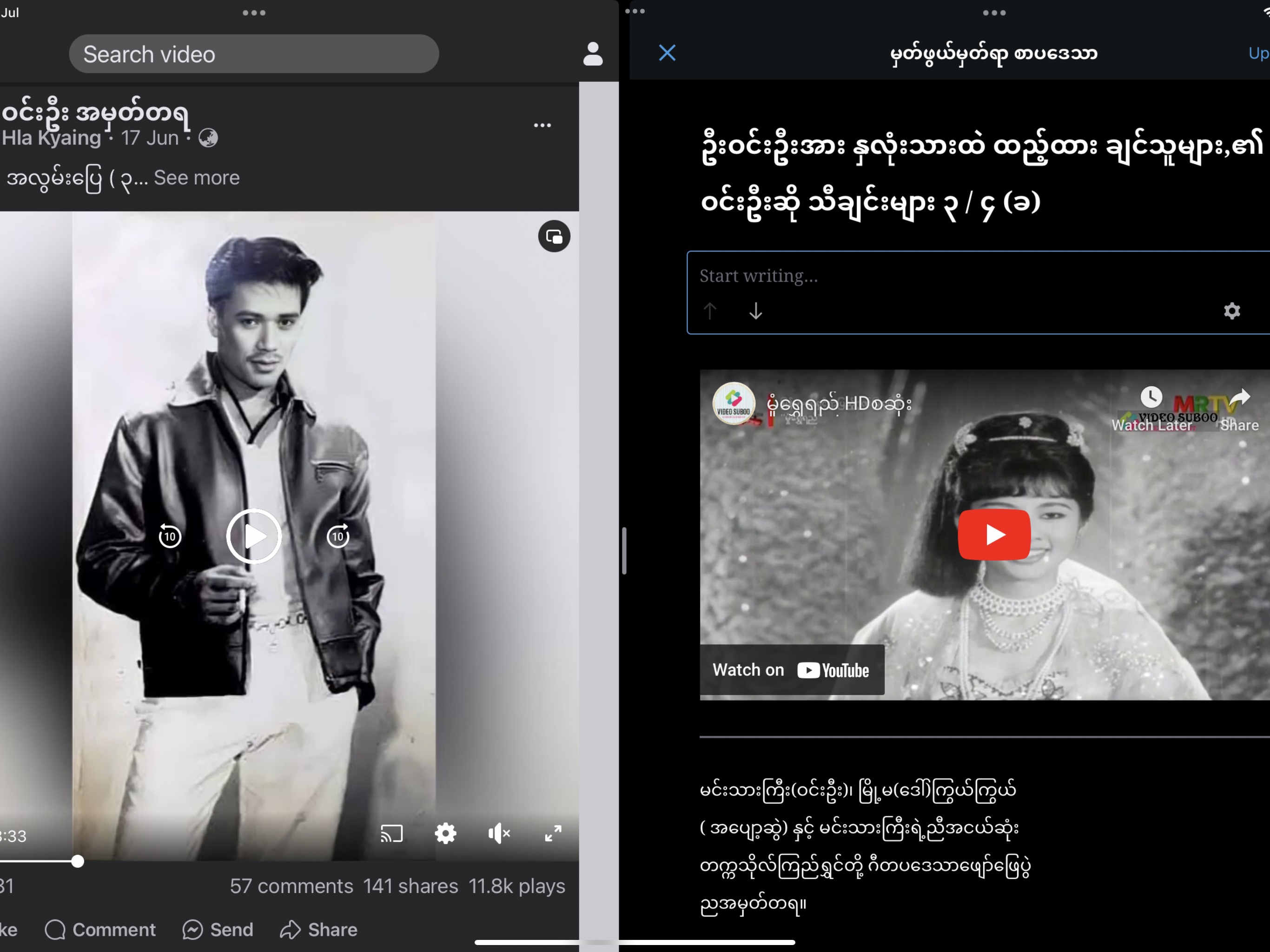
Task: Open post options three-dot menu
Action: [x=542, y=125]
